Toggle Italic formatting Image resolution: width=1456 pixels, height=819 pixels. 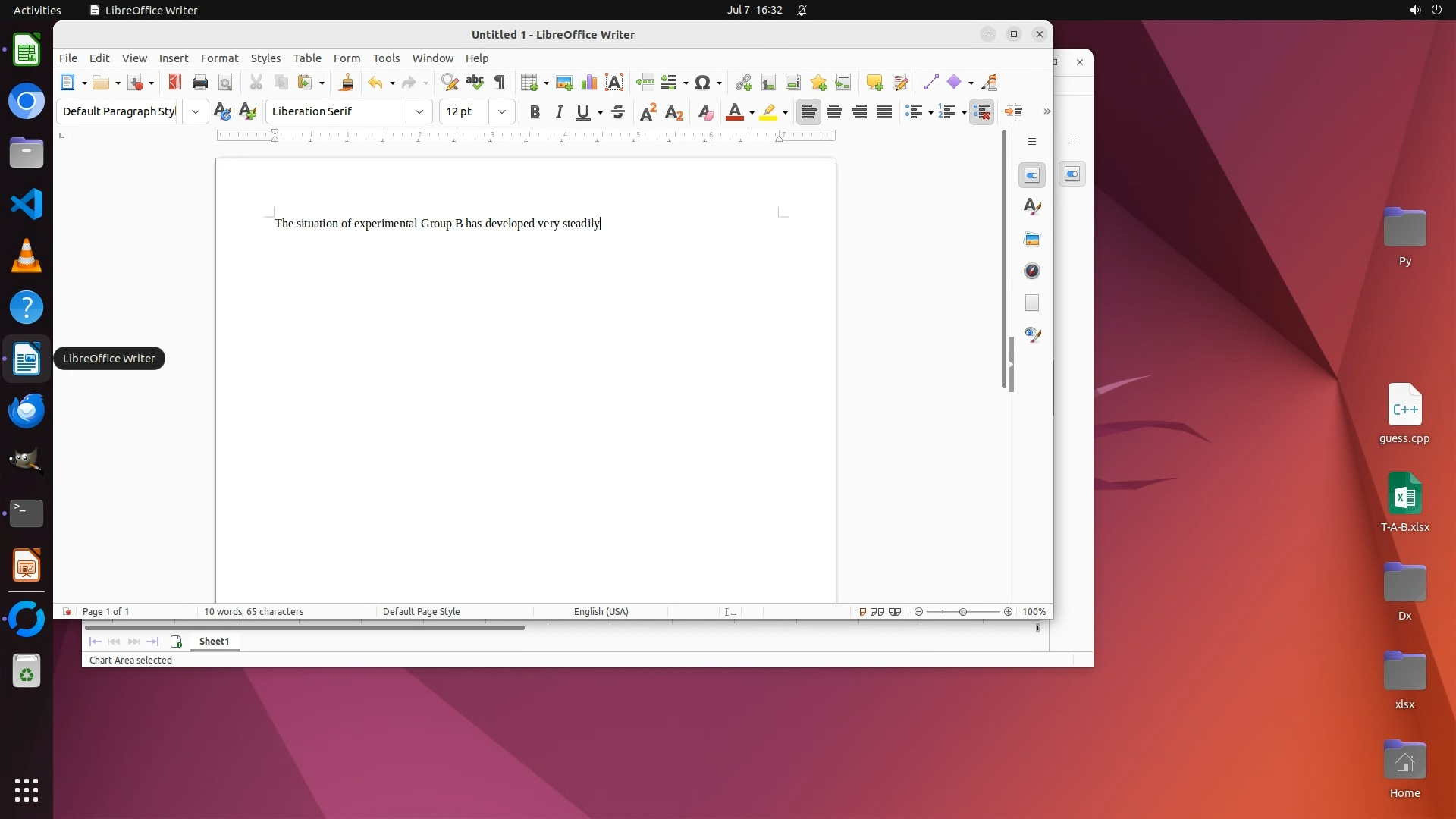[559, 112]
